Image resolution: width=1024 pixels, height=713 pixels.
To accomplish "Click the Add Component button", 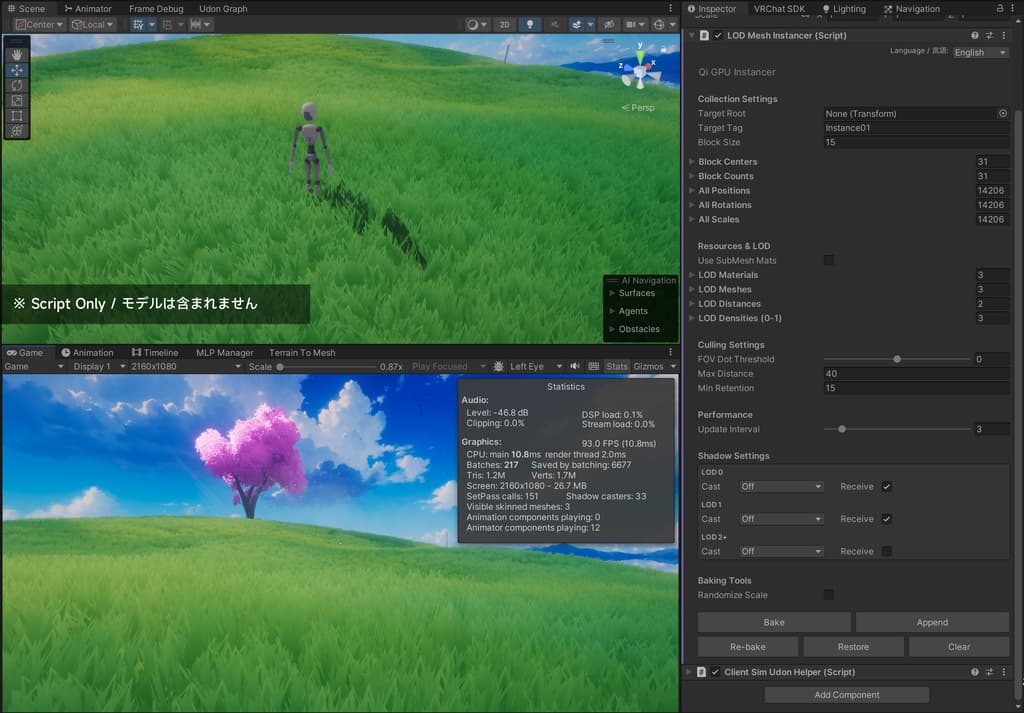I will 846,695.
